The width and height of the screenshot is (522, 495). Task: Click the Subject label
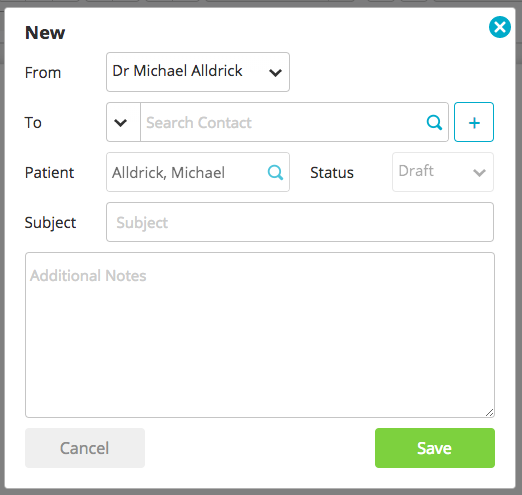(50, 223)
